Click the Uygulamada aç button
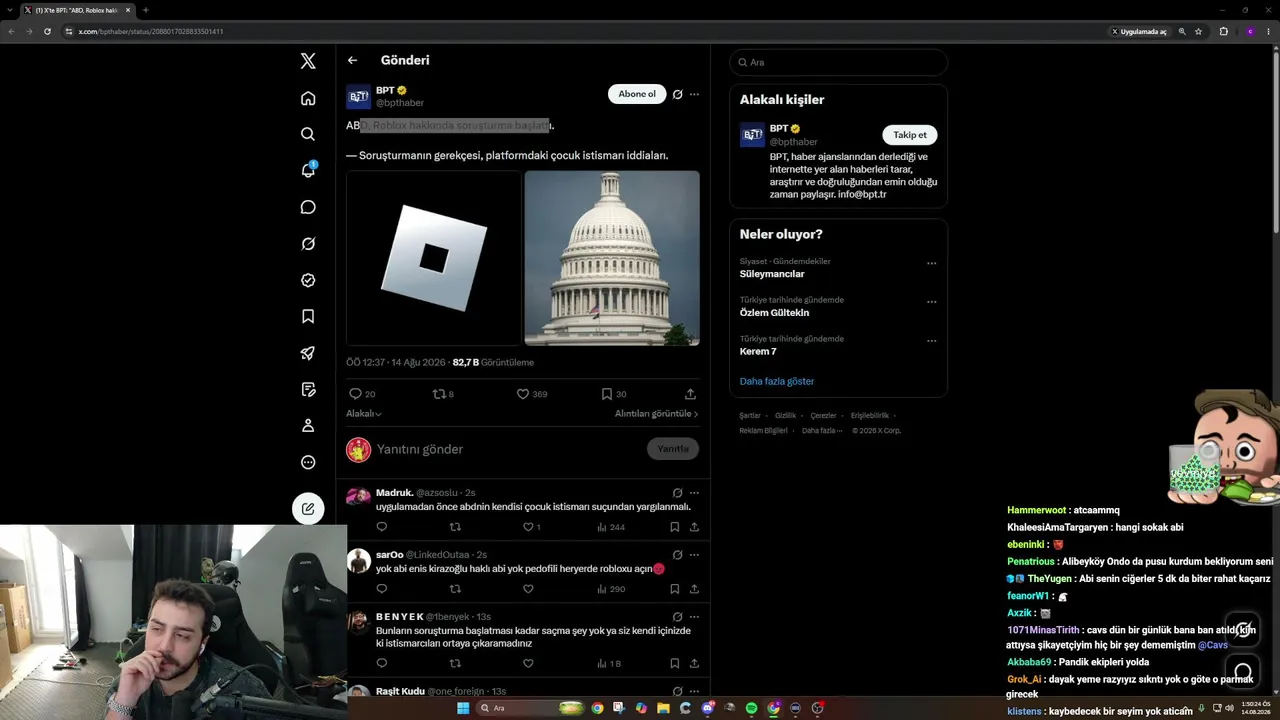1280x720 pixels. tap(1139, 31)
